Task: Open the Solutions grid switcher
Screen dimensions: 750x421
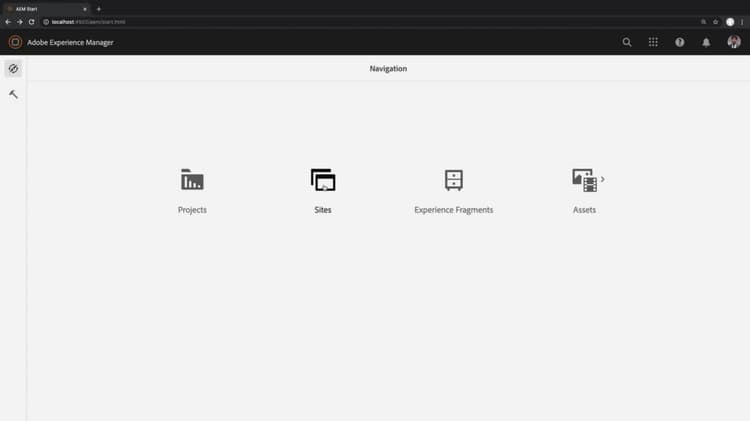Action: [653, 42]
